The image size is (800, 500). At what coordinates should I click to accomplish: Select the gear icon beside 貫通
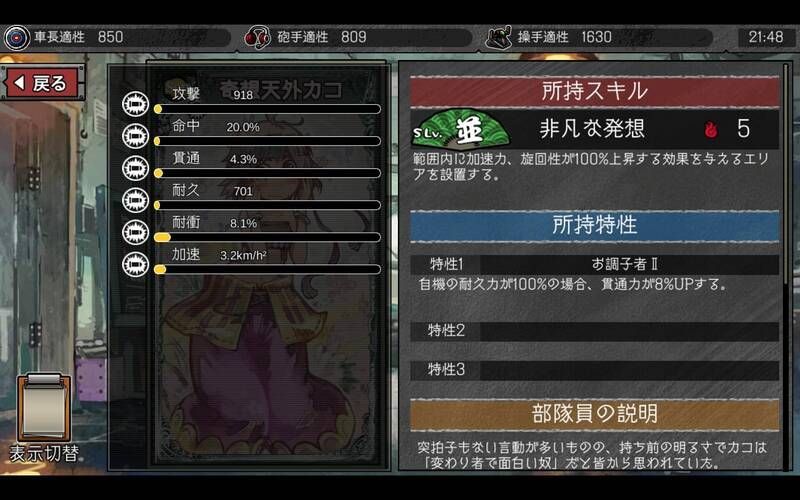click(x=135, y=168)
